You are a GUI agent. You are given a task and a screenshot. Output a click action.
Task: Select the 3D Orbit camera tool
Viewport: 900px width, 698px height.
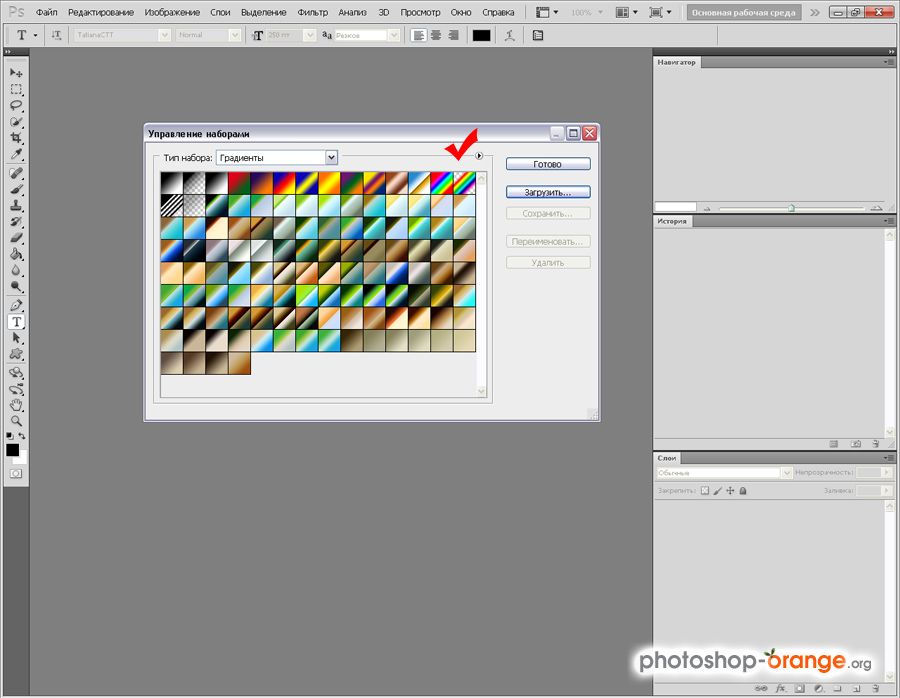click(x=16, y=389)
